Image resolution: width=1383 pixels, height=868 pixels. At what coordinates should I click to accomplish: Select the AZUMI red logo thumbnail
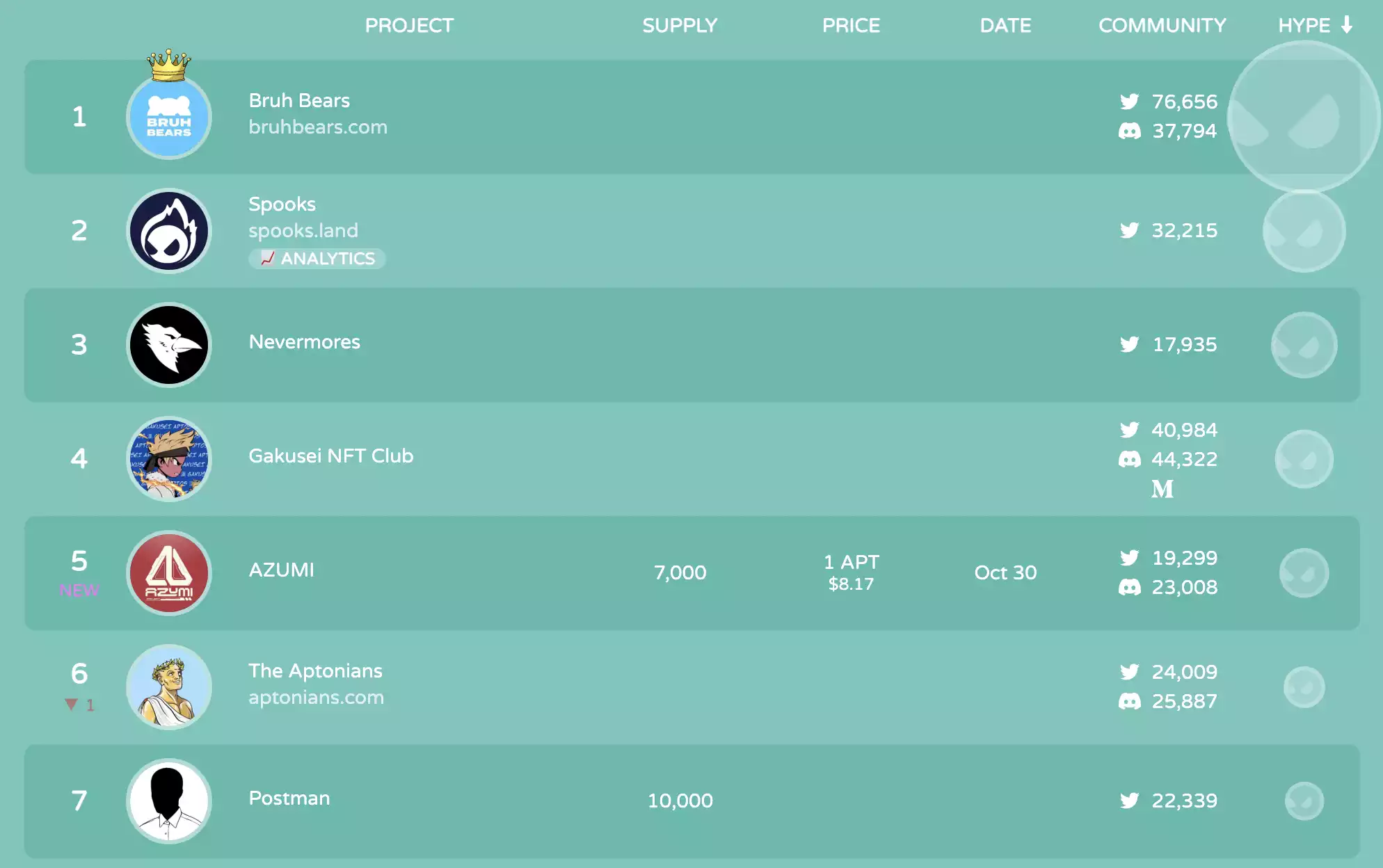pyautogui.click(x=169, y=573)
